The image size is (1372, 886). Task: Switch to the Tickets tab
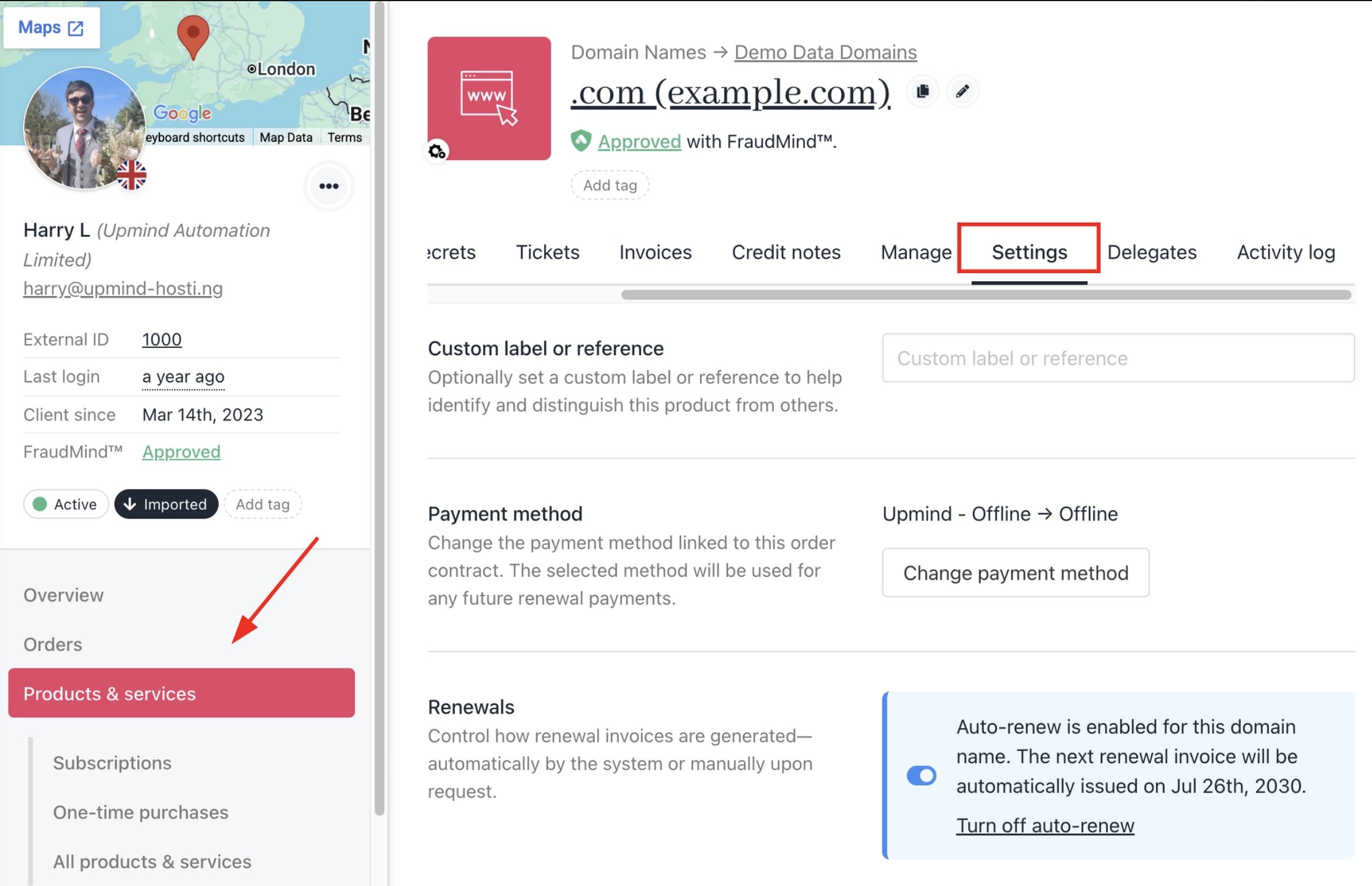click(547, 252)
